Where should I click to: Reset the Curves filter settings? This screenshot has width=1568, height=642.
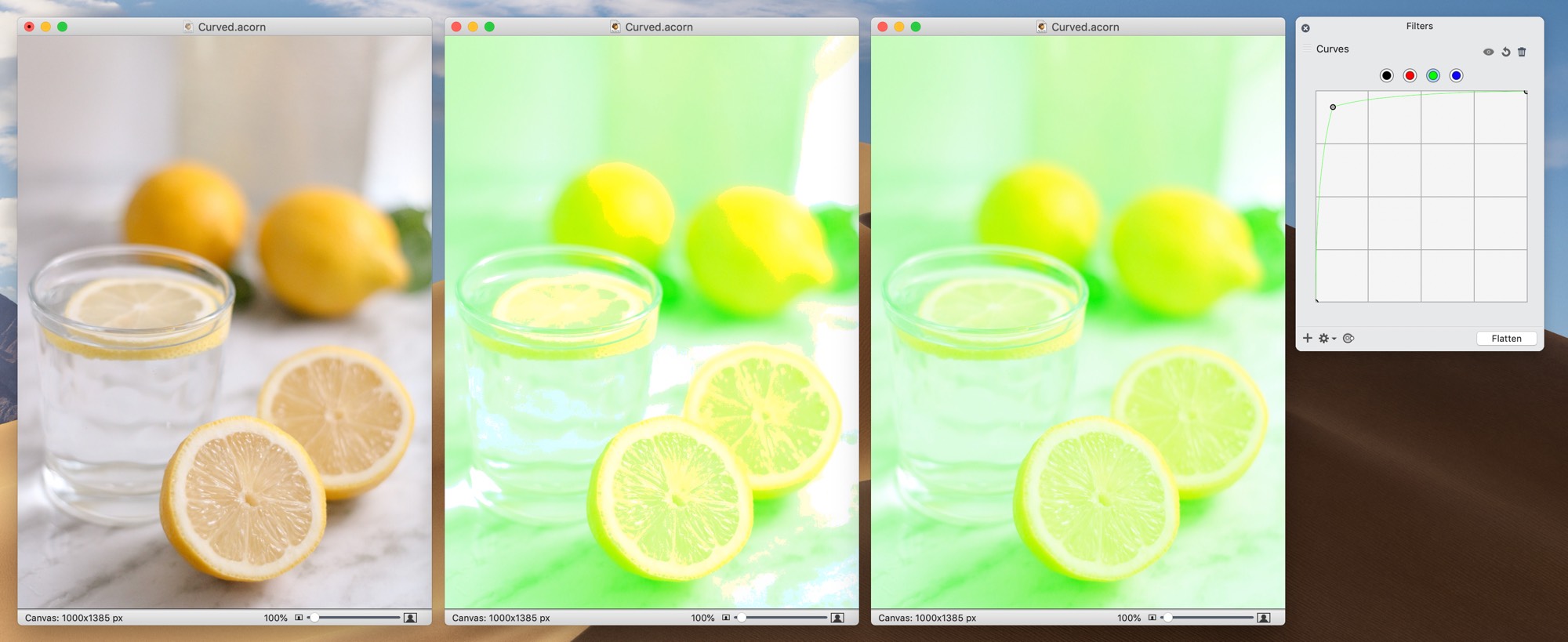click(1506, 53)
